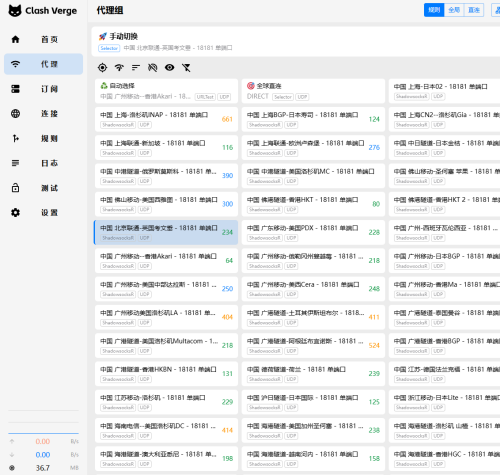Switch to 直连 direct mode
Screen dimensions: 500x475
point(474,10)
